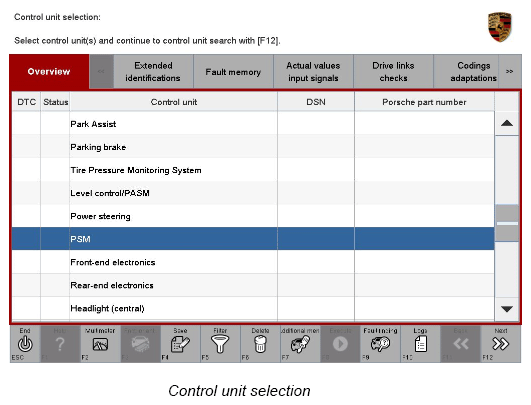531x405 pixels.
Task: Select the Level control/PASM row
Action: [253, 193]
